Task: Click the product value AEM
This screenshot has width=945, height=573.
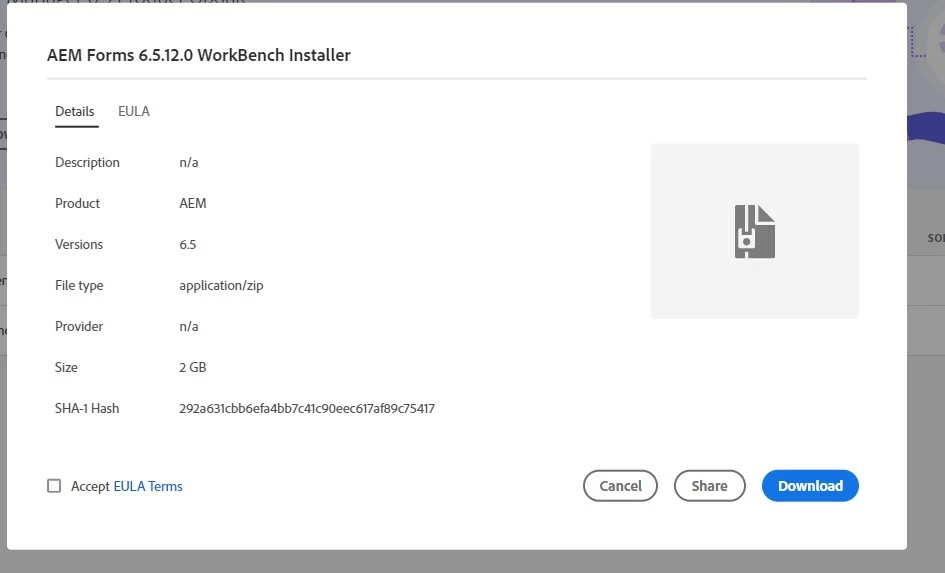Action: 193,204
